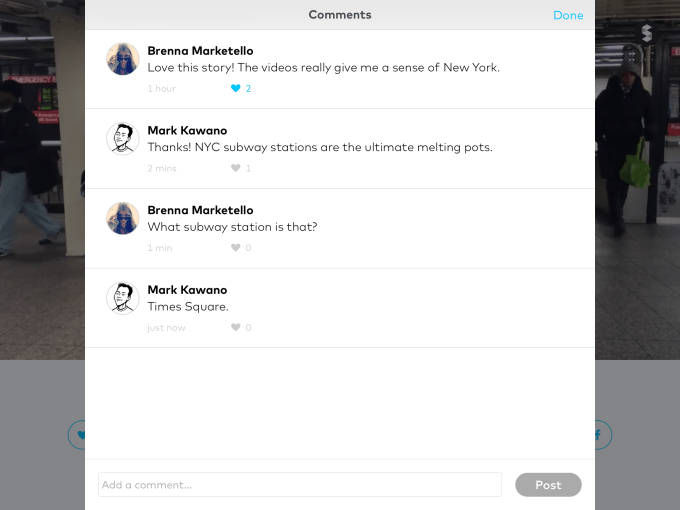Like Brenna's comment about New York videos

236,88
